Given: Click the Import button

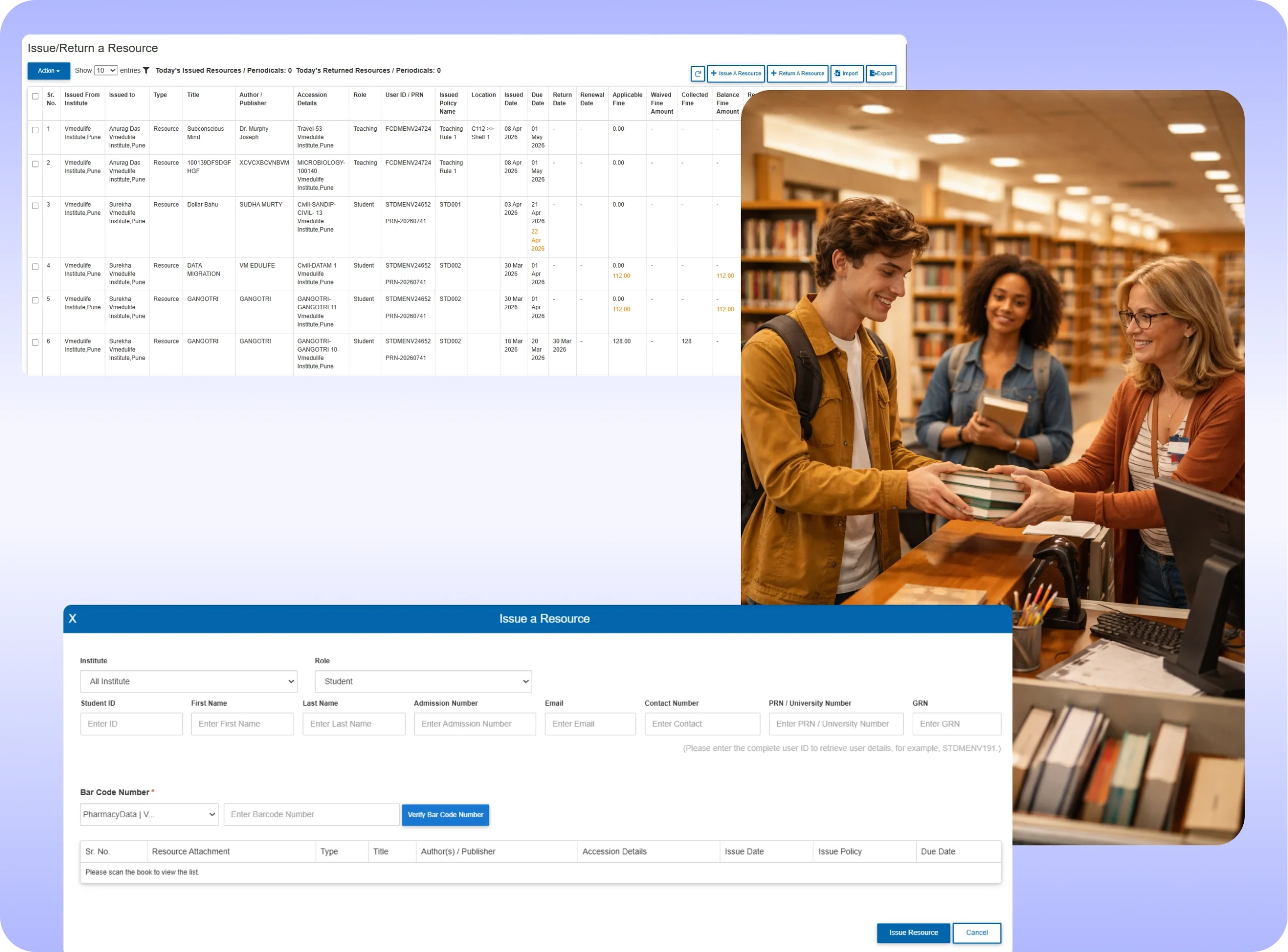Looking at the screenshot, I should [x=846, y=74].
